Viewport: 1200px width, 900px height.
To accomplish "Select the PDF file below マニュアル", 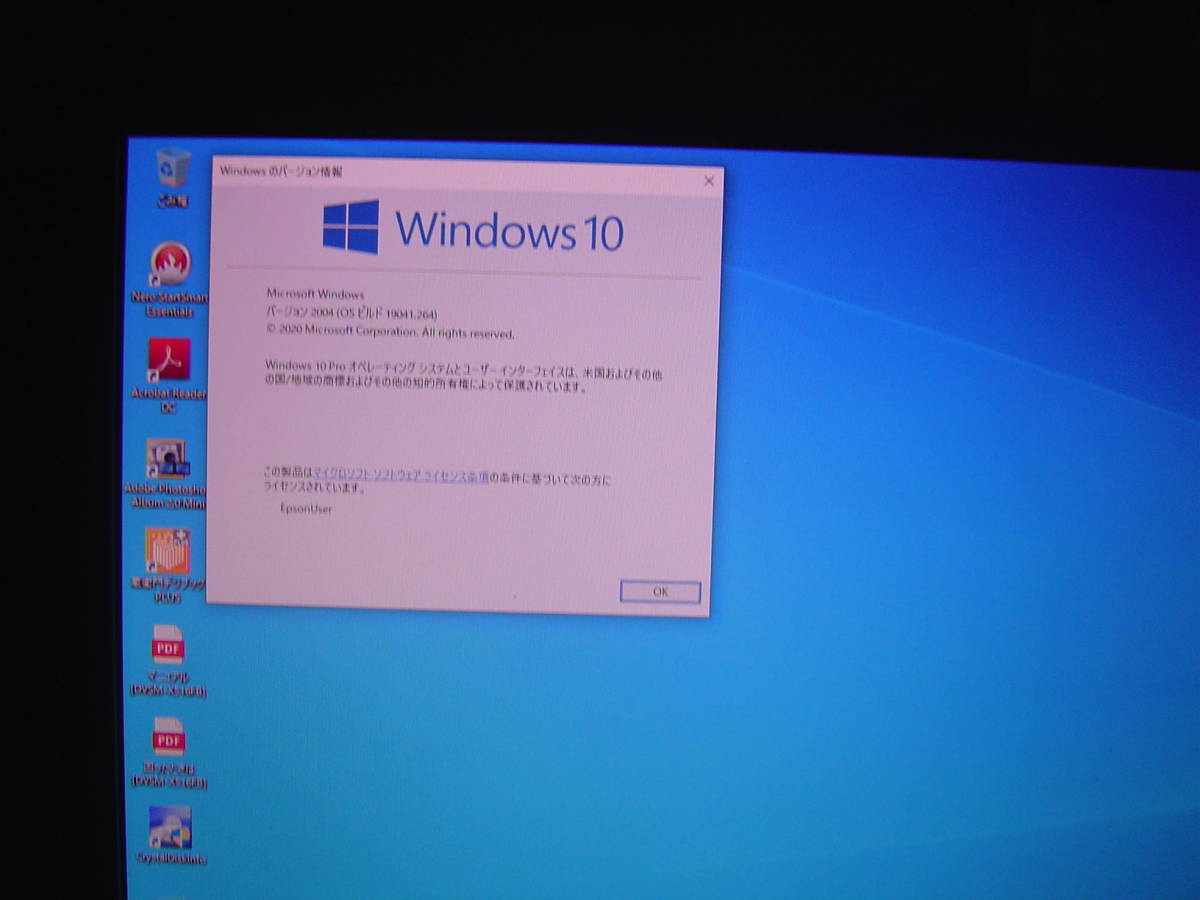I will (x=168, y=752).
